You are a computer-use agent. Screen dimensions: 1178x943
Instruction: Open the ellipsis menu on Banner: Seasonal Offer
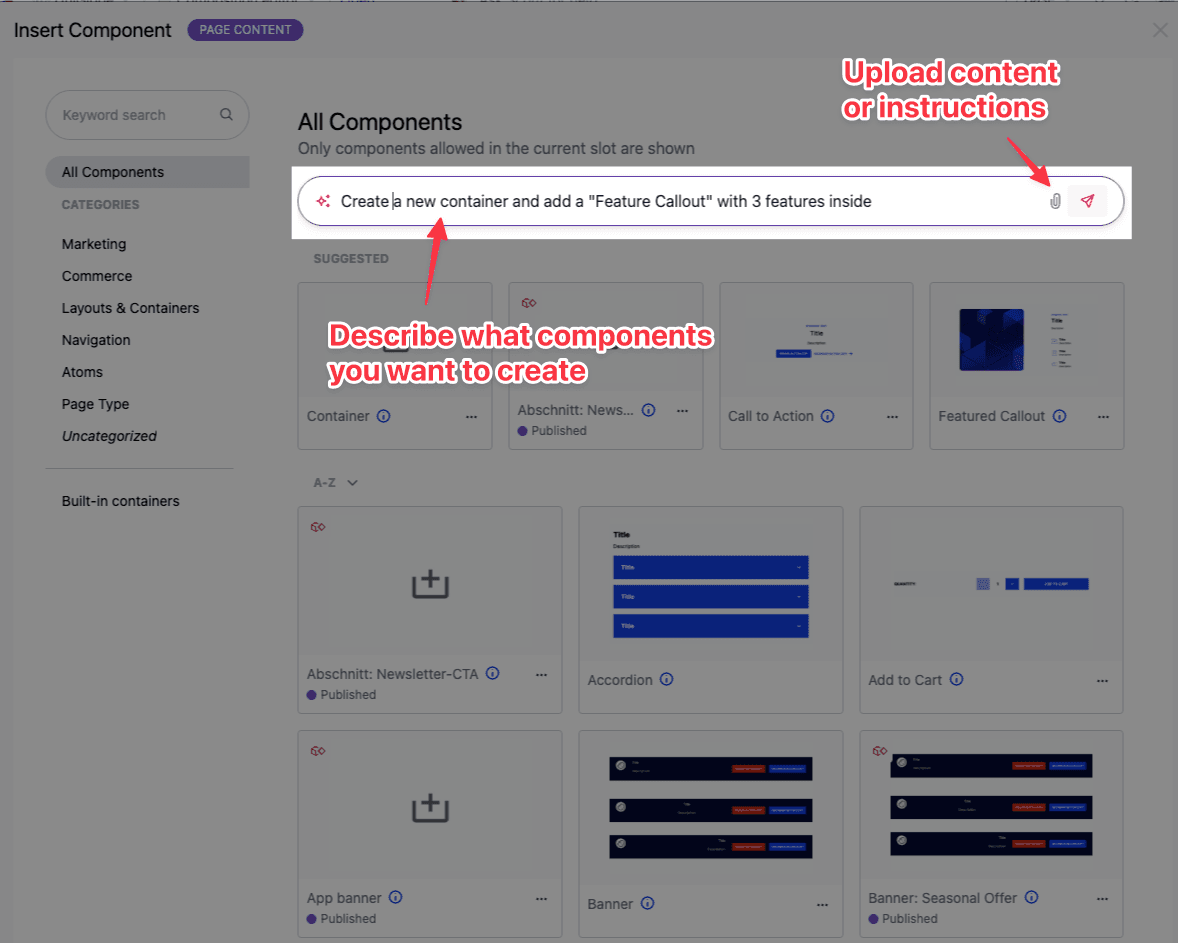click(1102, 898)
